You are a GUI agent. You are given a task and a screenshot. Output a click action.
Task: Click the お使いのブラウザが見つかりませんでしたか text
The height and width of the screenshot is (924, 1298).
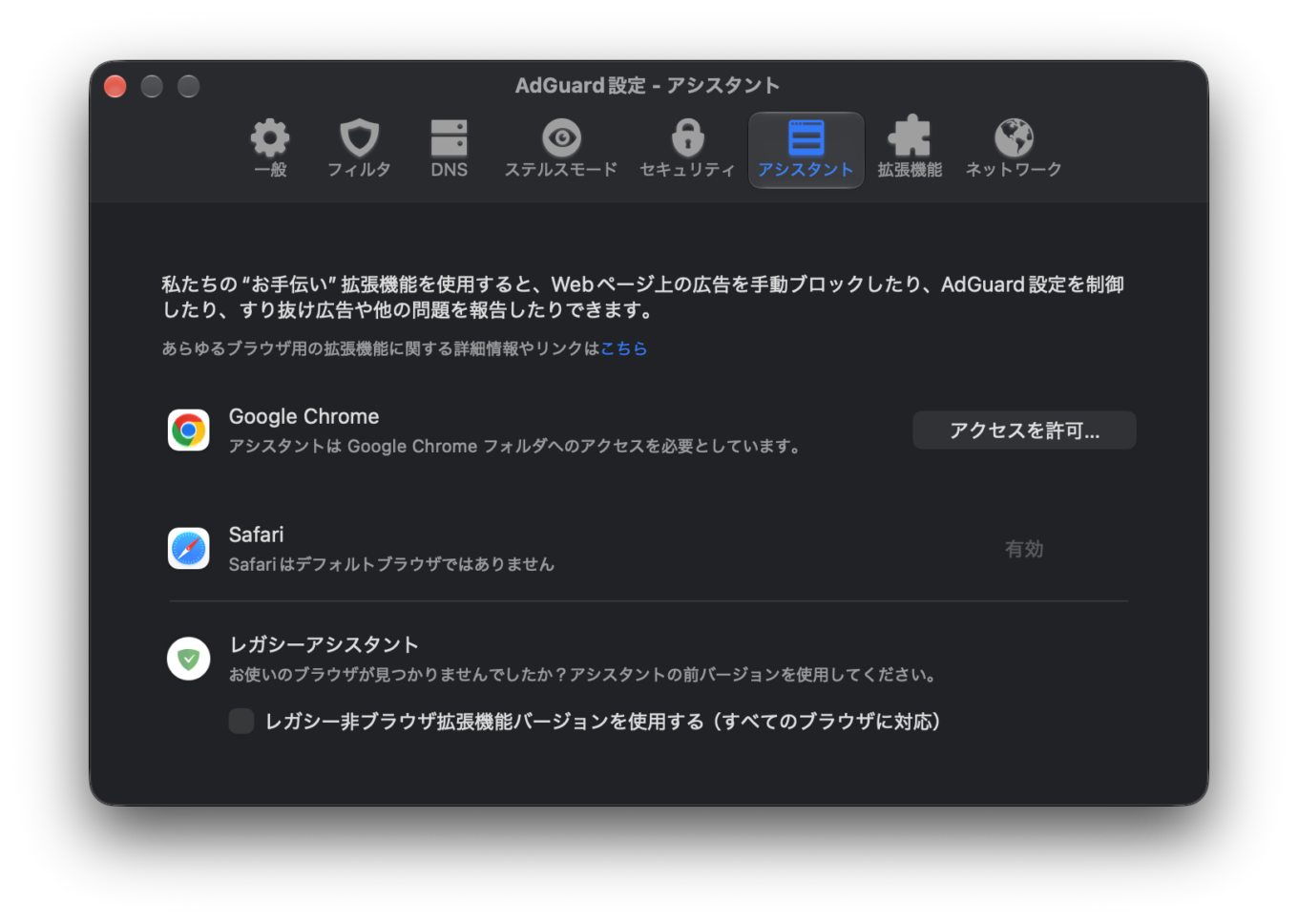pyautogui.click(x=583, y=675)
